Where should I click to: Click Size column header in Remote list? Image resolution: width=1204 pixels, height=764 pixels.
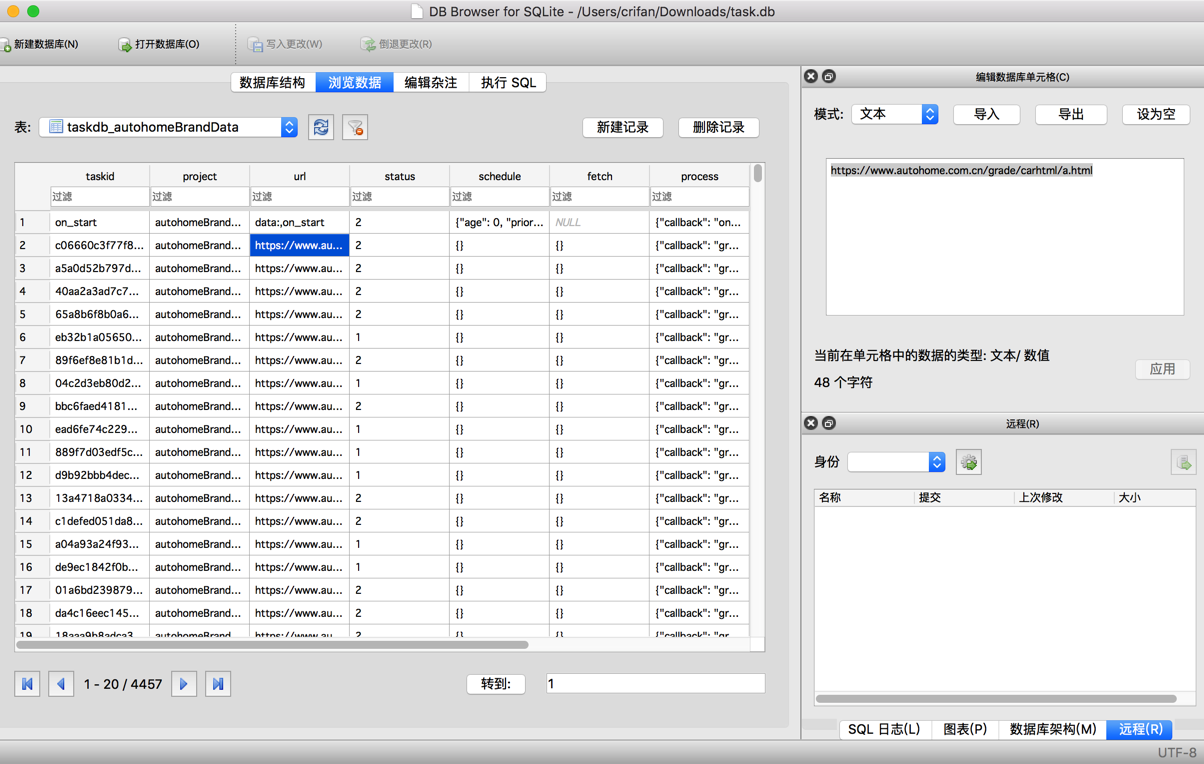(1155, 497)
